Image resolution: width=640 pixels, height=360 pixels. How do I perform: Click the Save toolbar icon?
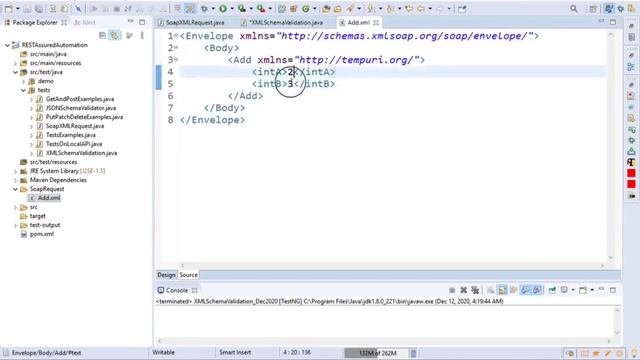tap(27, 9)
